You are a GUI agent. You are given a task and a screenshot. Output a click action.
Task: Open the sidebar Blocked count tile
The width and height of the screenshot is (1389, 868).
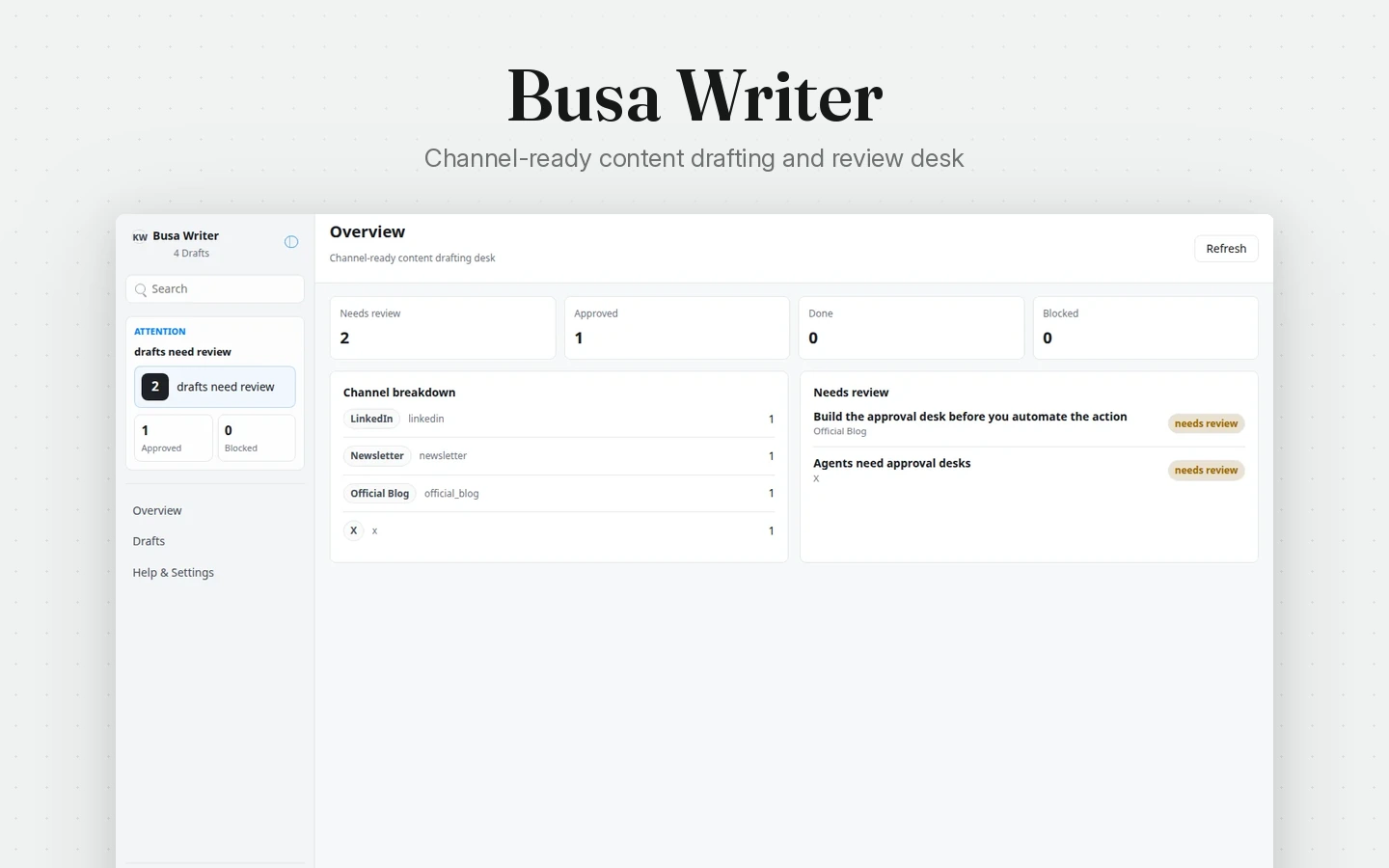point(257,438)
